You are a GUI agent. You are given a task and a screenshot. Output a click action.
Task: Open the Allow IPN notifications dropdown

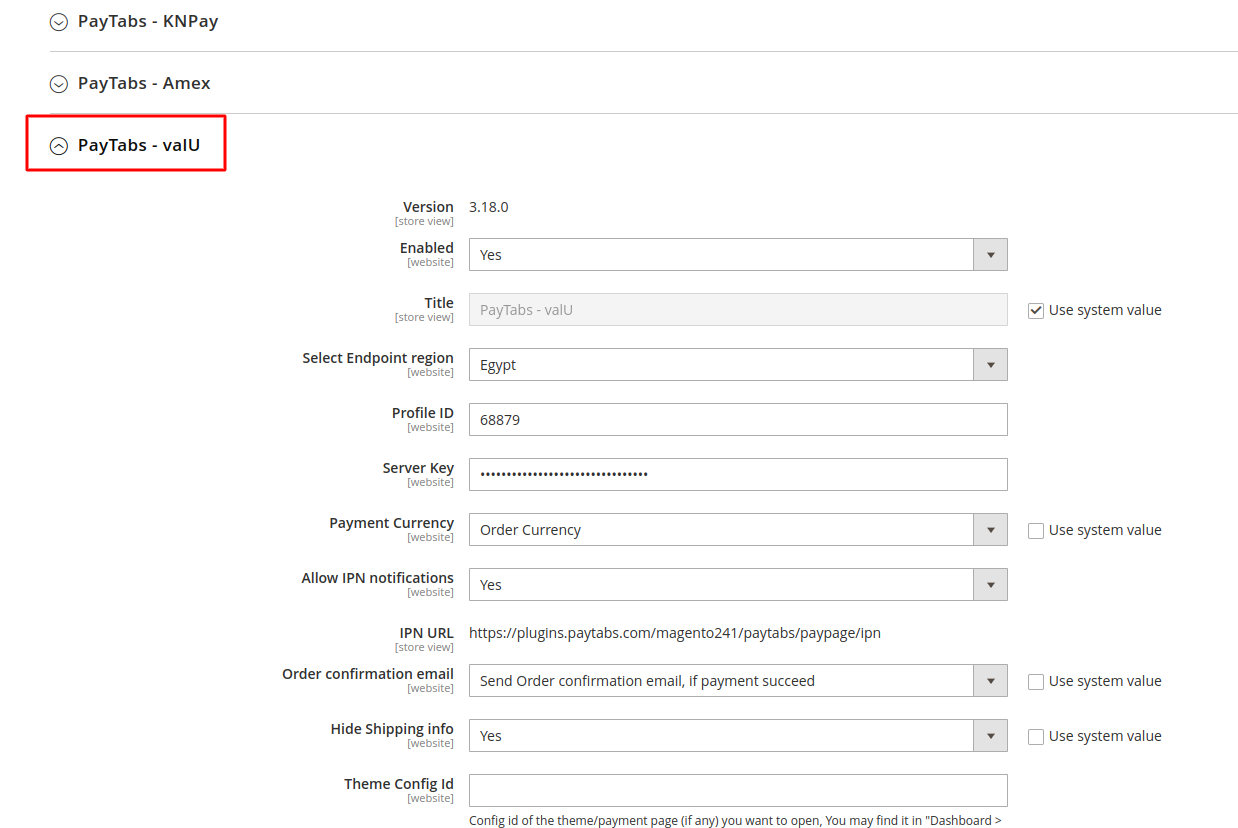738,585
